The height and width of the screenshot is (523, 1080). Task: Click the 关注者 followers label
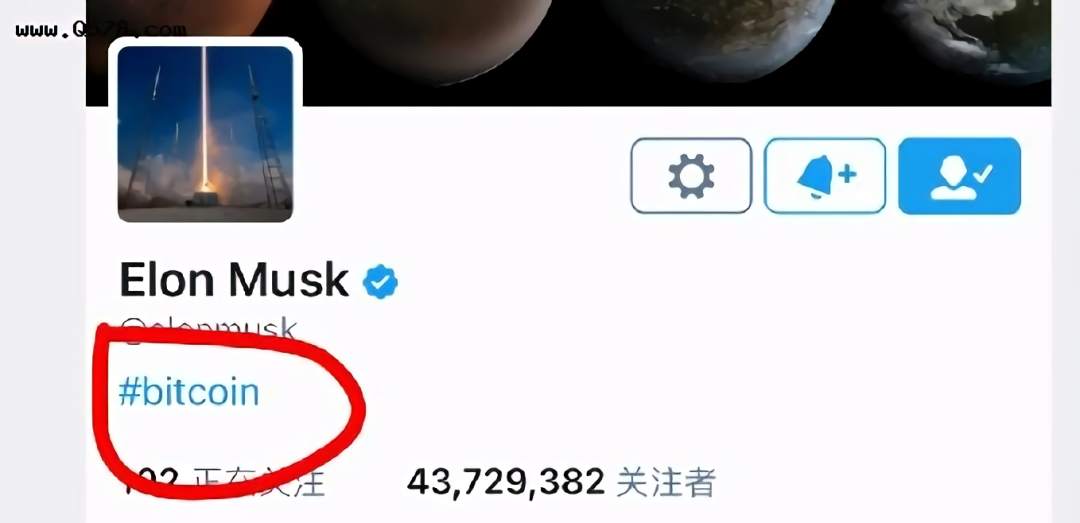[x=666, y=482]
